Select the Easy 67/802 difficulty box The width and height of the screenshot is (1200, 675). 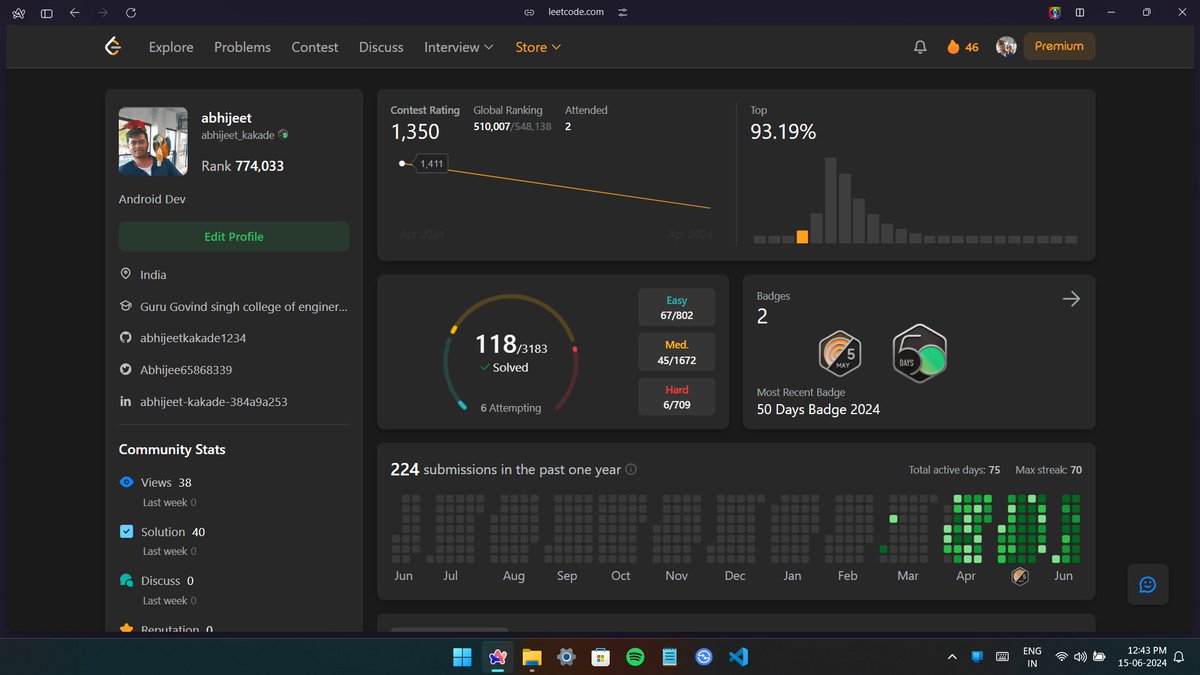pyautogui.click(x=677, y=308)
